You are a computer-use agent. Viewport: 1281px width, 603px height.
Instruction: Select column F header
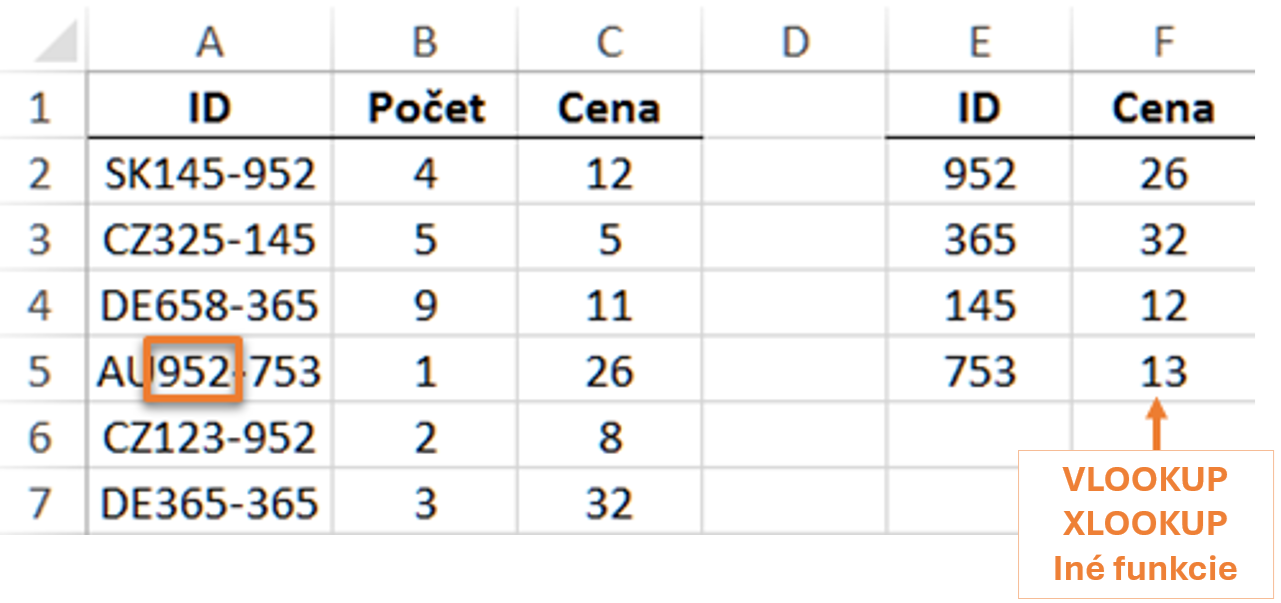[1163, 42]
